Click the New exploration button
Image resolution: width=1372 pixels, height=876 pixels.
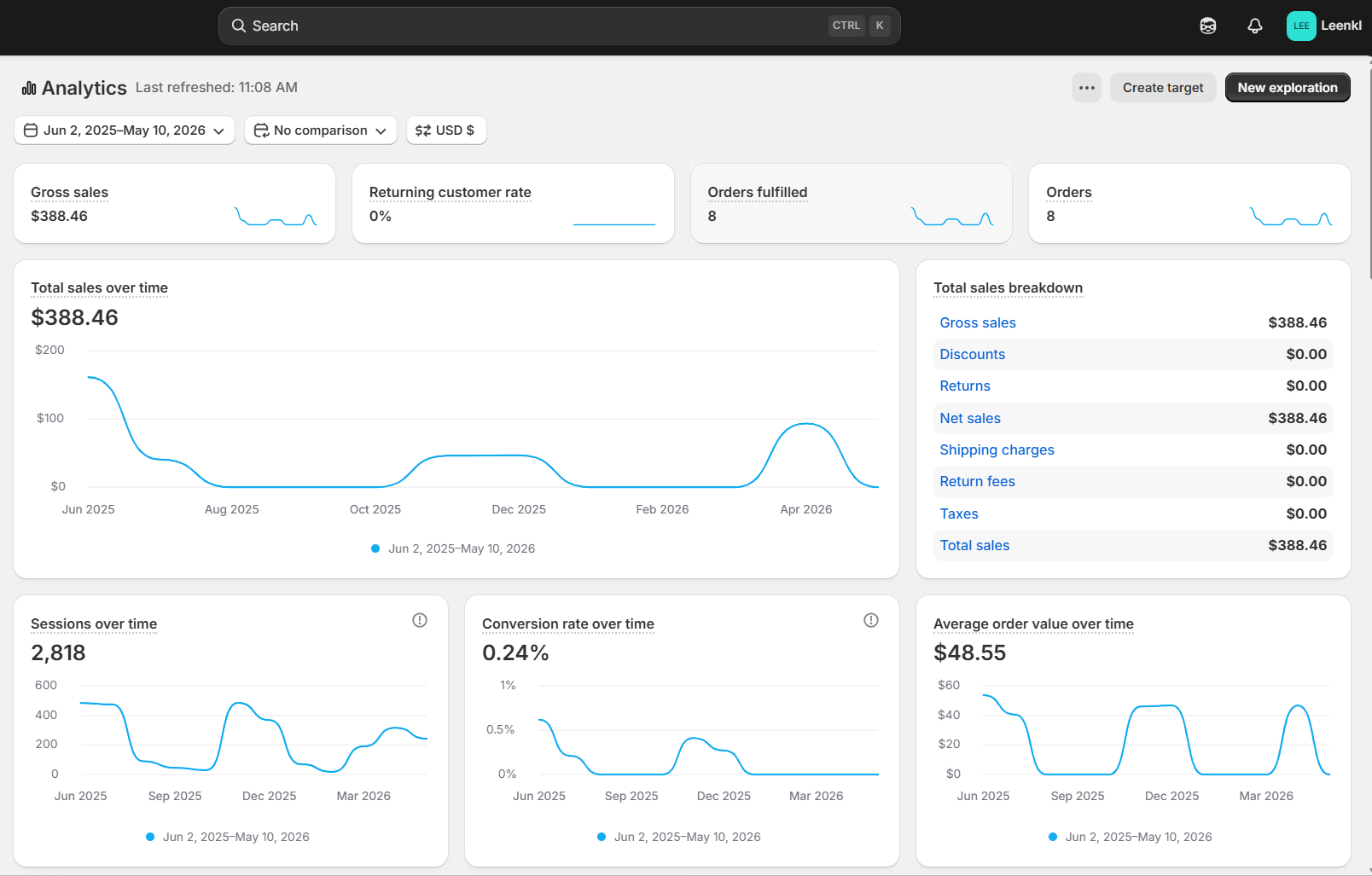[x=1288, y=88]
